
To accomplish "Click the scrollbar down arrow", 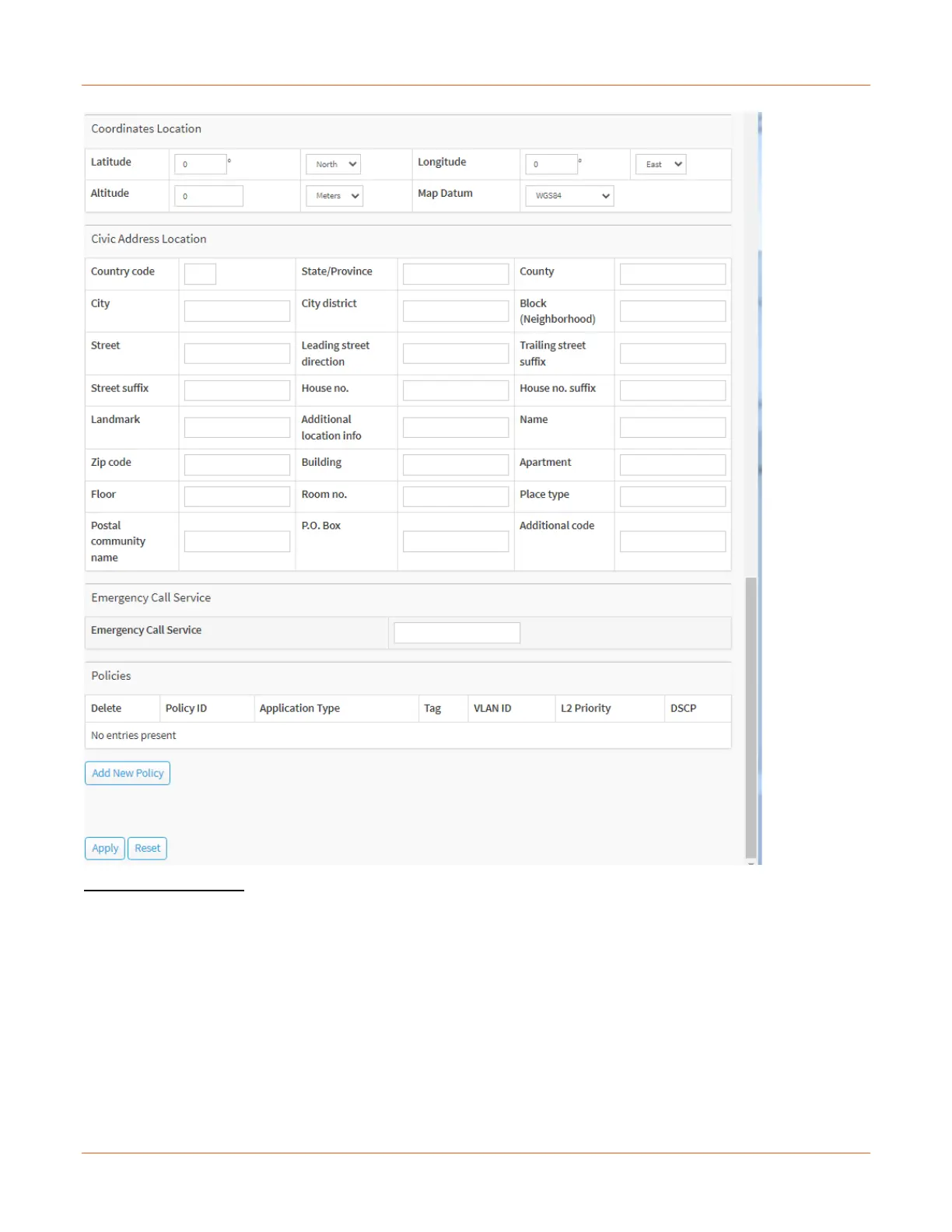I will [x=751, y=862].
